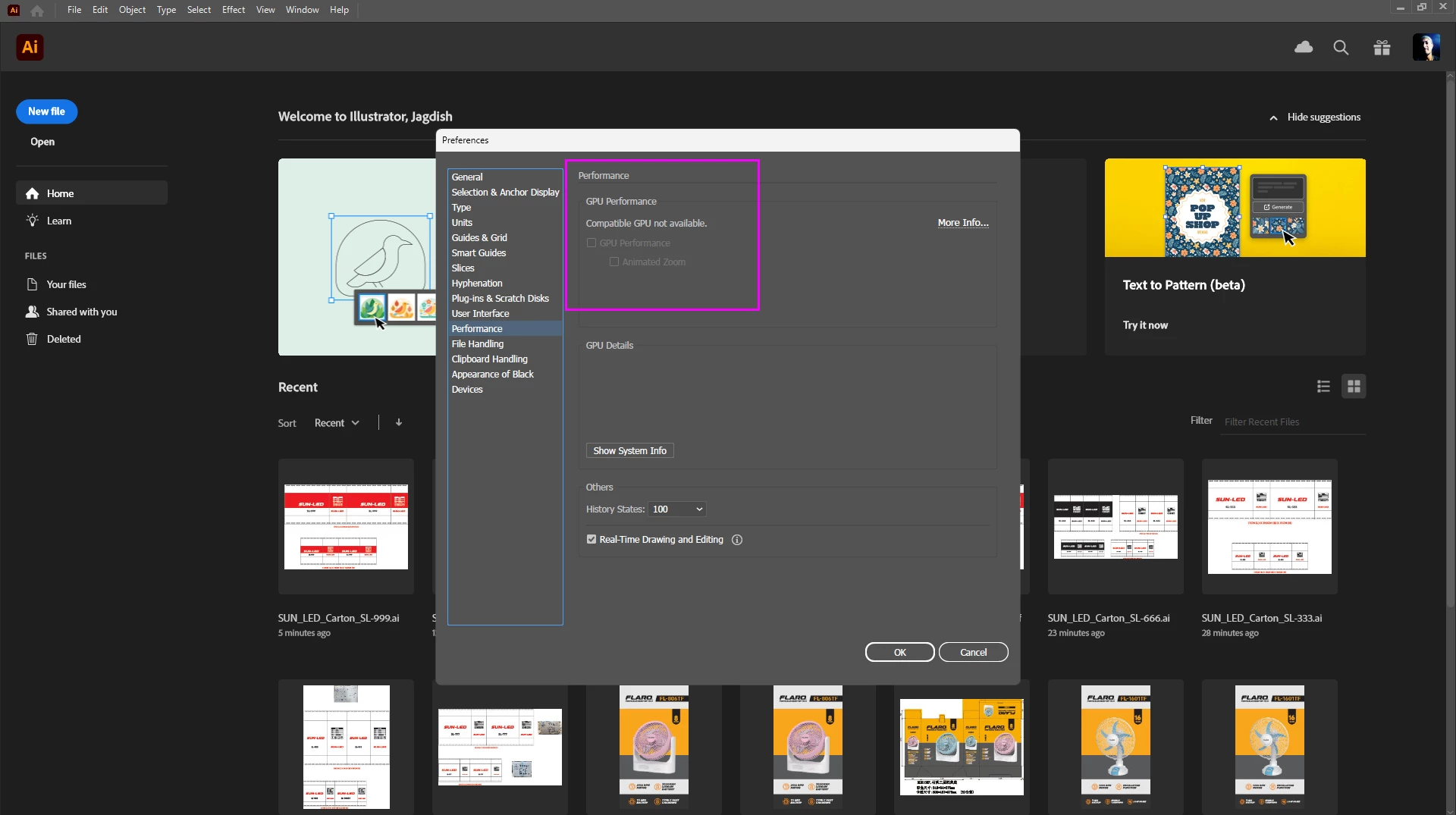Open the Object menu
This screenshot has width=1456, height=815.
click(132, 10)
